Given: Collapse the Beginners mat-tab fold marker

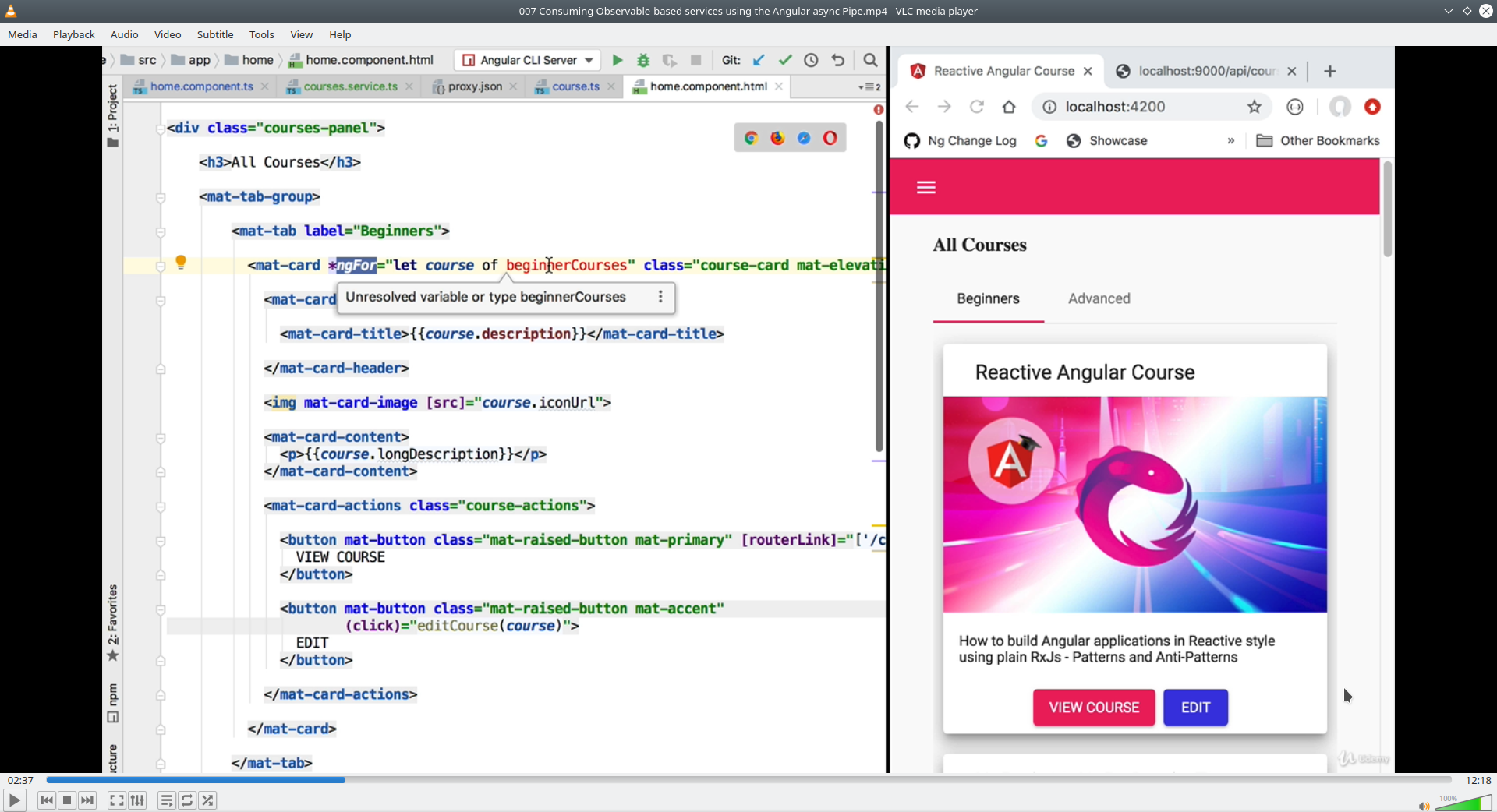Looking at the screenshot, I should click(x=161, y=231).
